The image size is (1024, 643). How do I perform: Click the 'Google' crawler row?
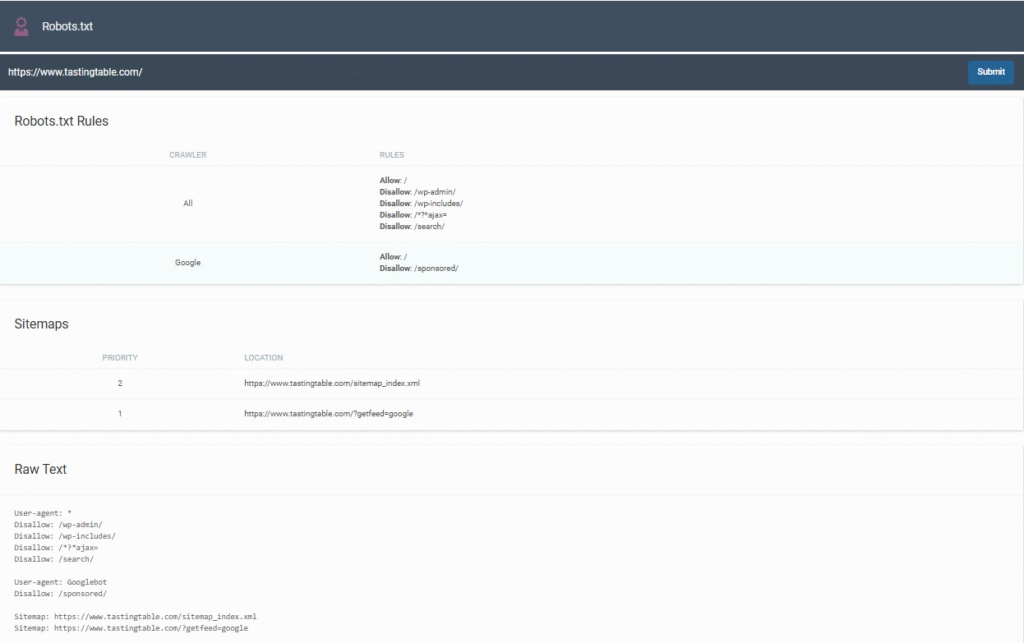188,263
